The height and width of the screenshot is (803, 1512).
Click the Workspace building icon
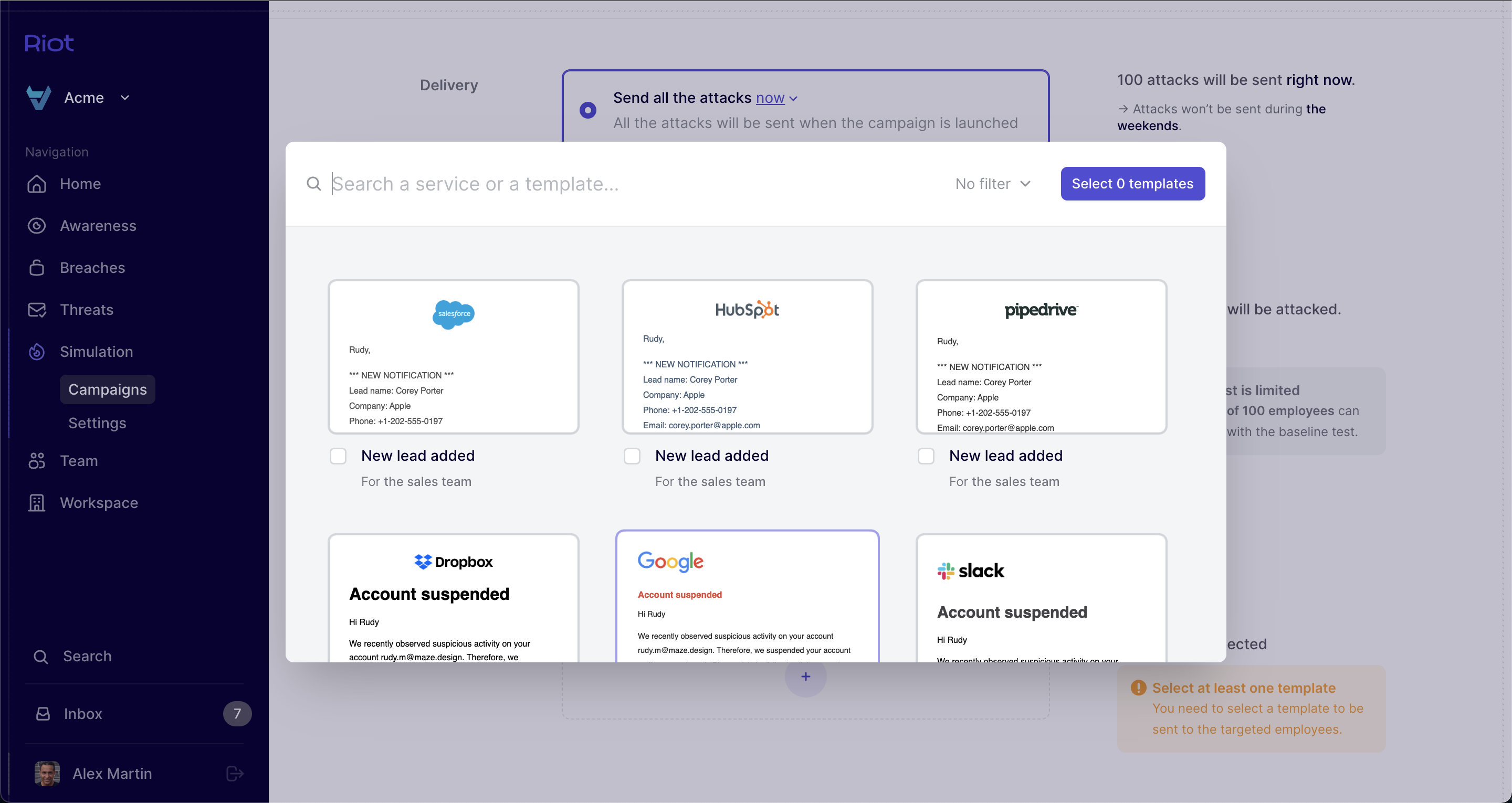click(x=36, y=503)
